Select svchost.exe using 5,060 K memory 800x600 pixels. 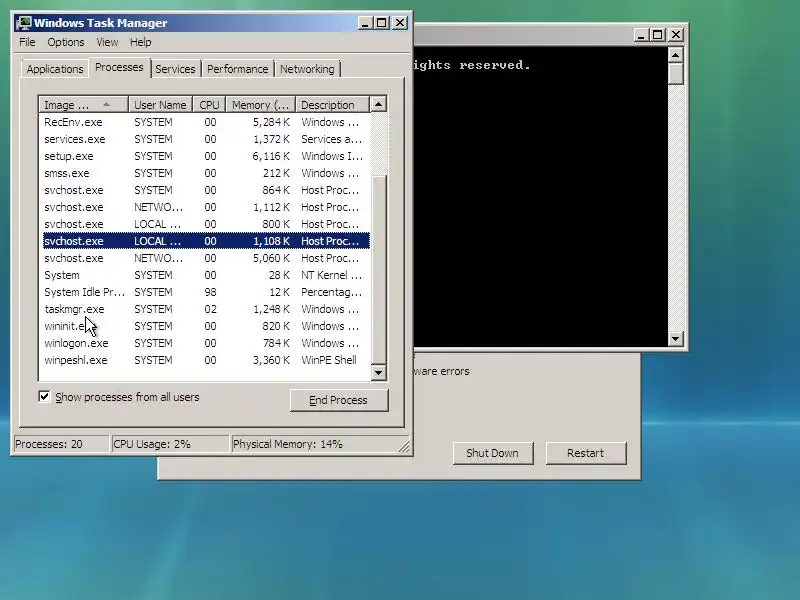pyautogui.click(x=206, y=258)
